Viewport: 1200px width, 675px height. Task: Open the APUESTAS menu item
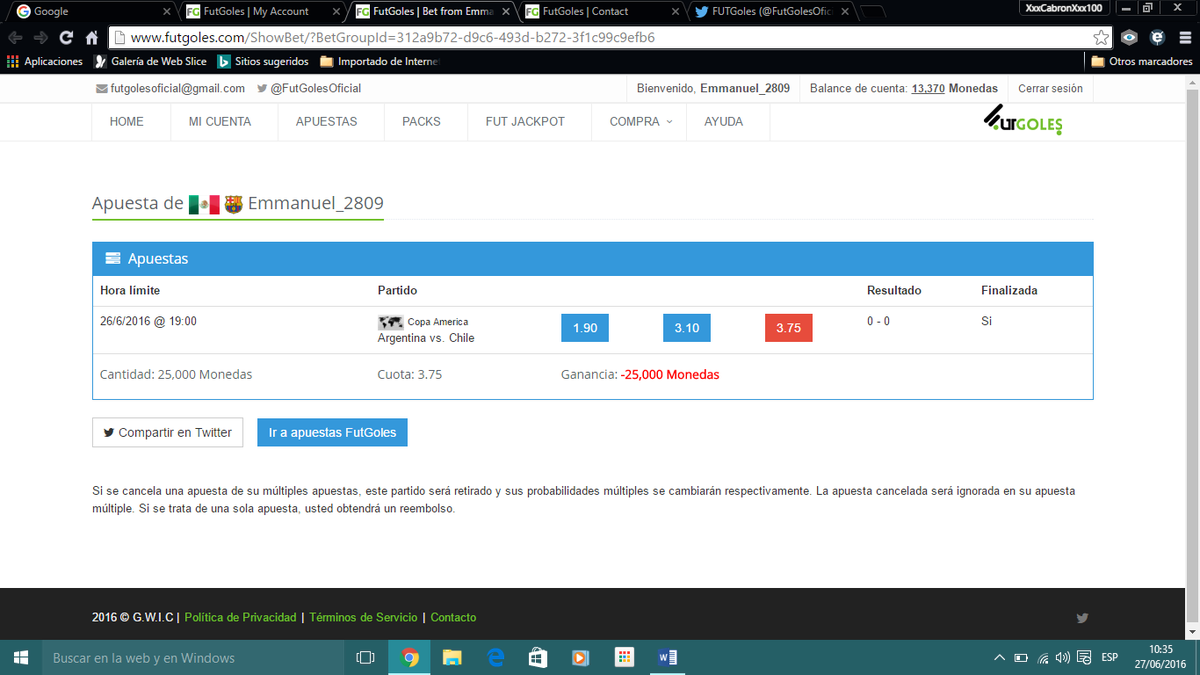(x=327, y=122)
